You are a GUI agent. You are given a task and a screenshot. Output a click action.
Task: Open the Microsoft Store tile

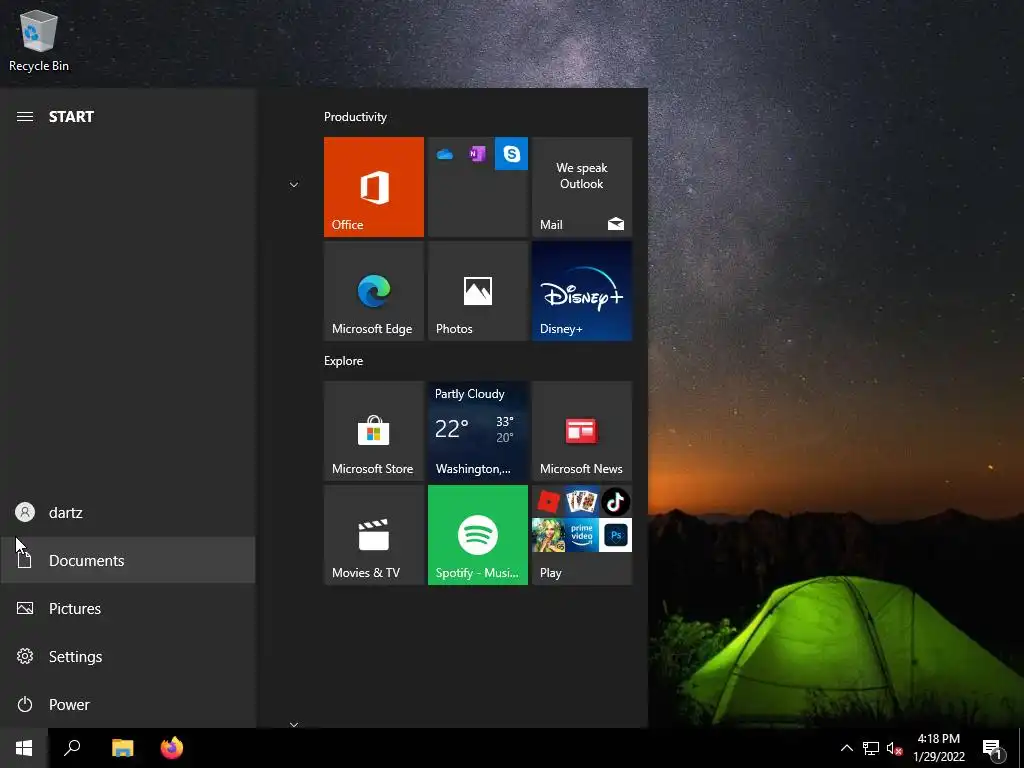point(374,431)
